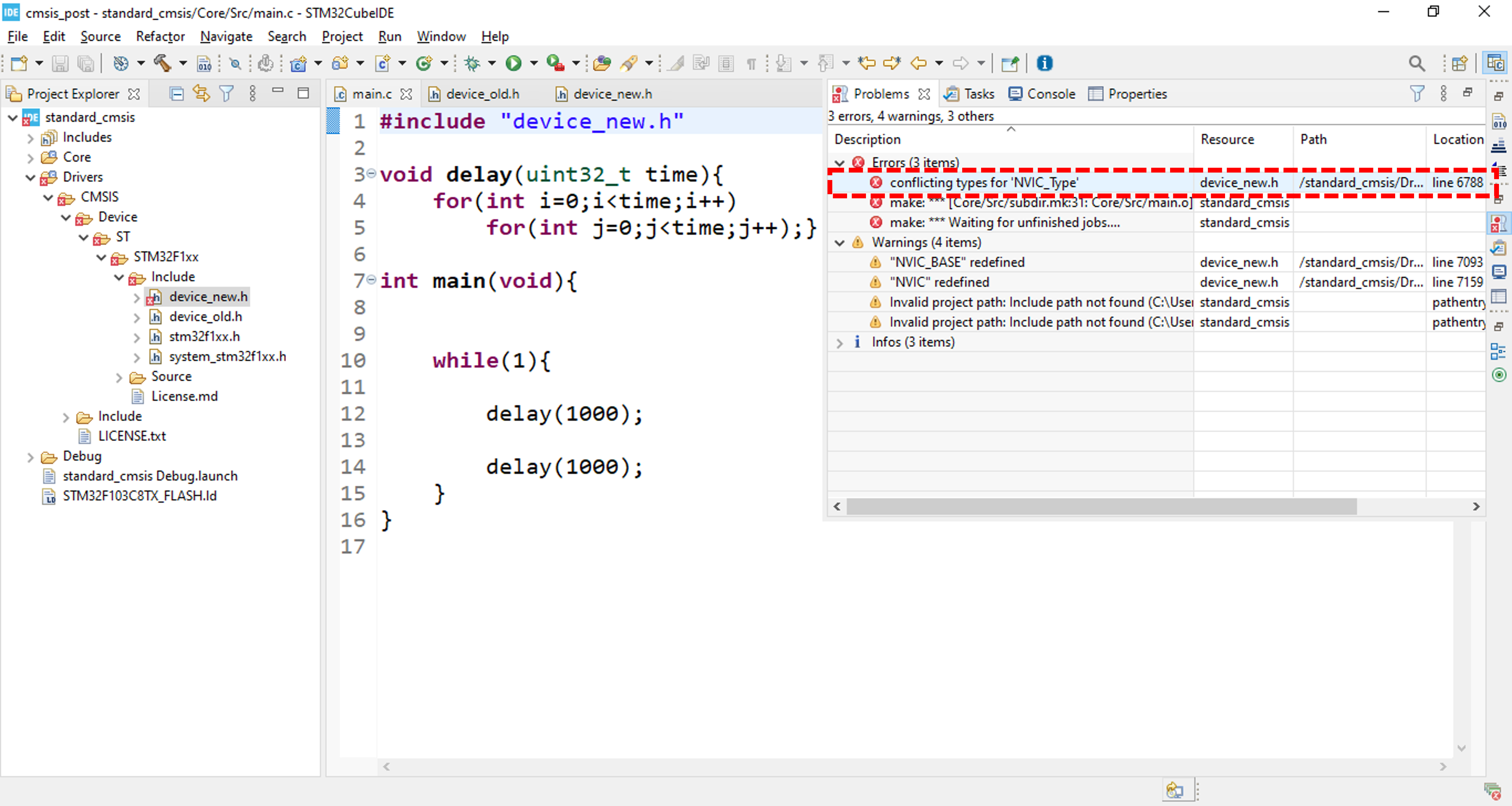The height and width of the screenshot is (806, 1512).
Task: Click the Open Element folder icon
Action: pyautogui.click(x=602, y=63)
